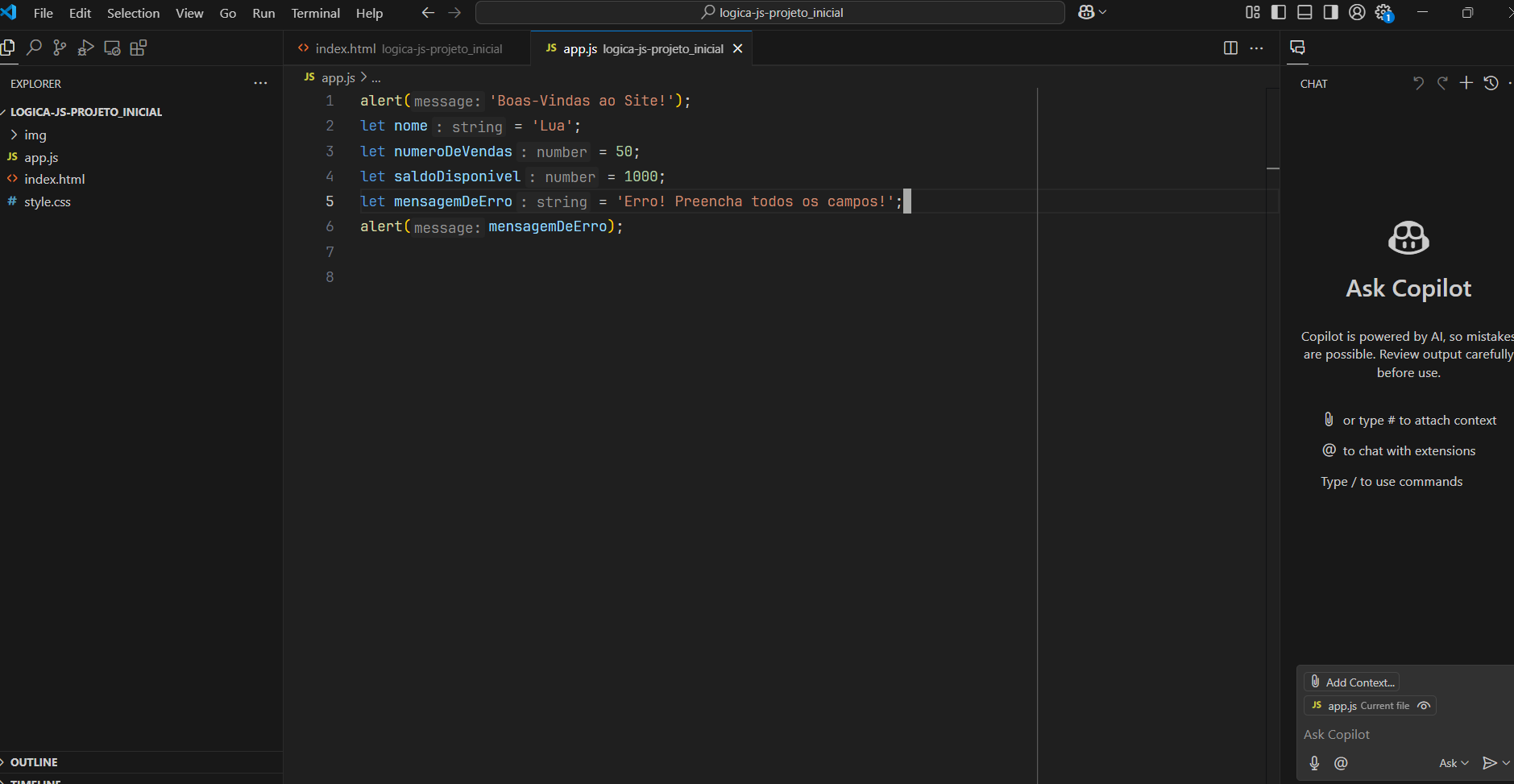Click the numeroDeVendas variable on line 3
The height and width of the screenshot is (784, 1514).
[453, 151]
